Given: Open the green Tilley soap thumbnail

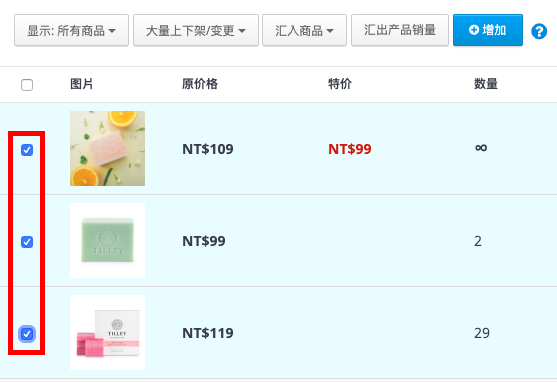Looking at the screenshot, I should pyautogui.click(x=107, y=241).
